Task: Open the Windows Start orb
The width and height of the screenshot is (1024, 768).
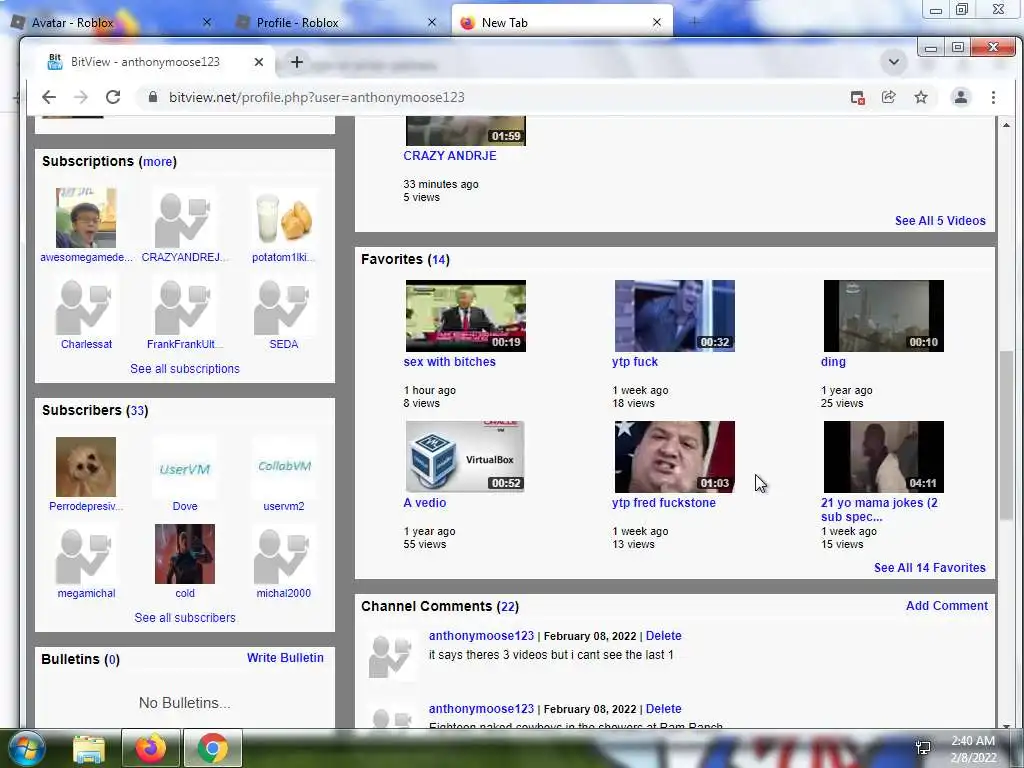Action: coord(27,748)
